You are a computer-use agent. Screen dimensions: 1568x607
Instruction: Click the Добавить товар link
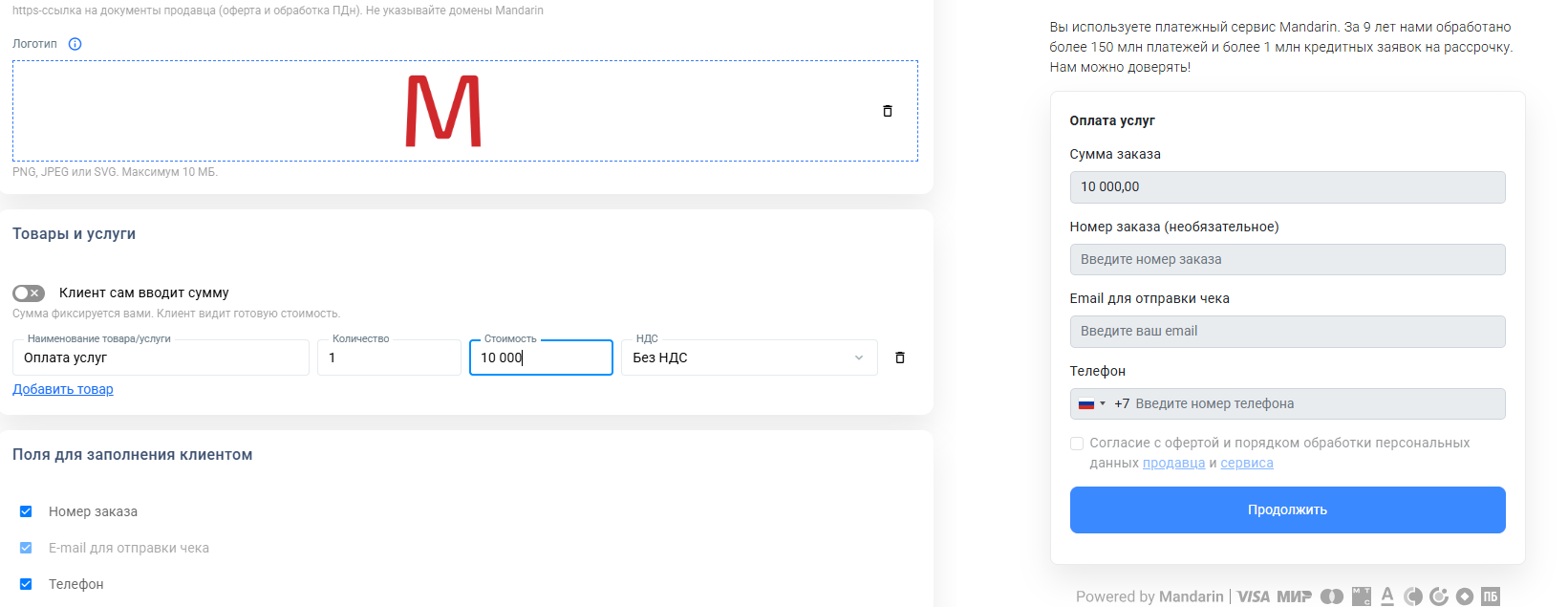tap(63, 389)
